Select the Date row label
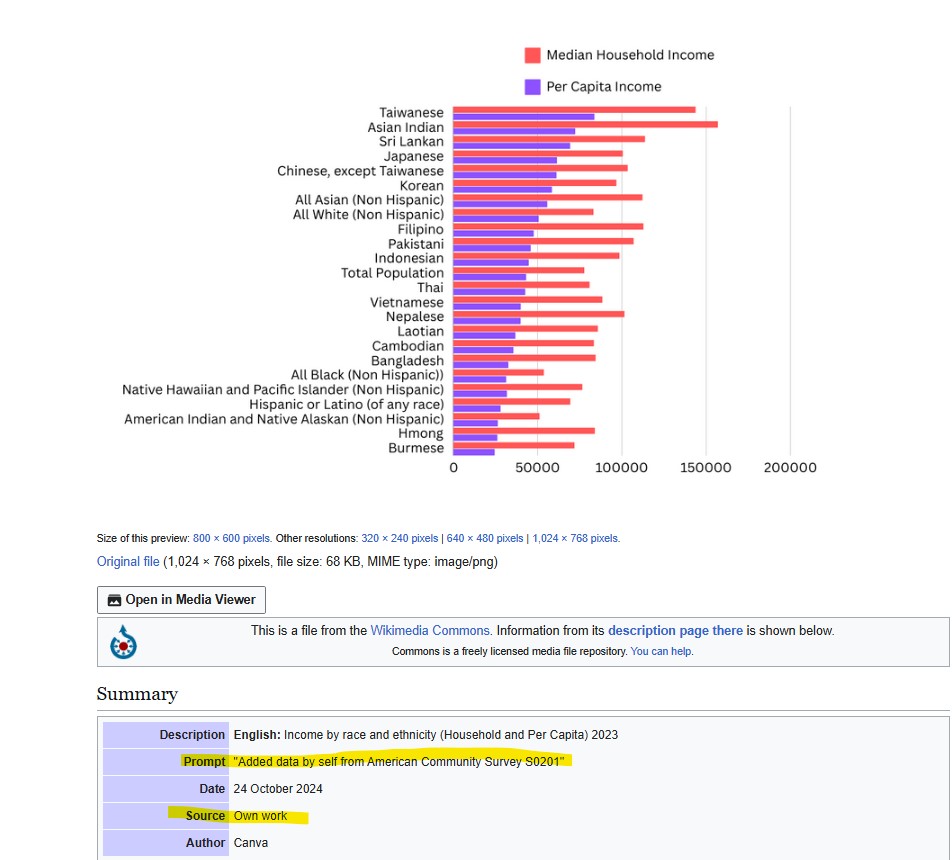 212,788
